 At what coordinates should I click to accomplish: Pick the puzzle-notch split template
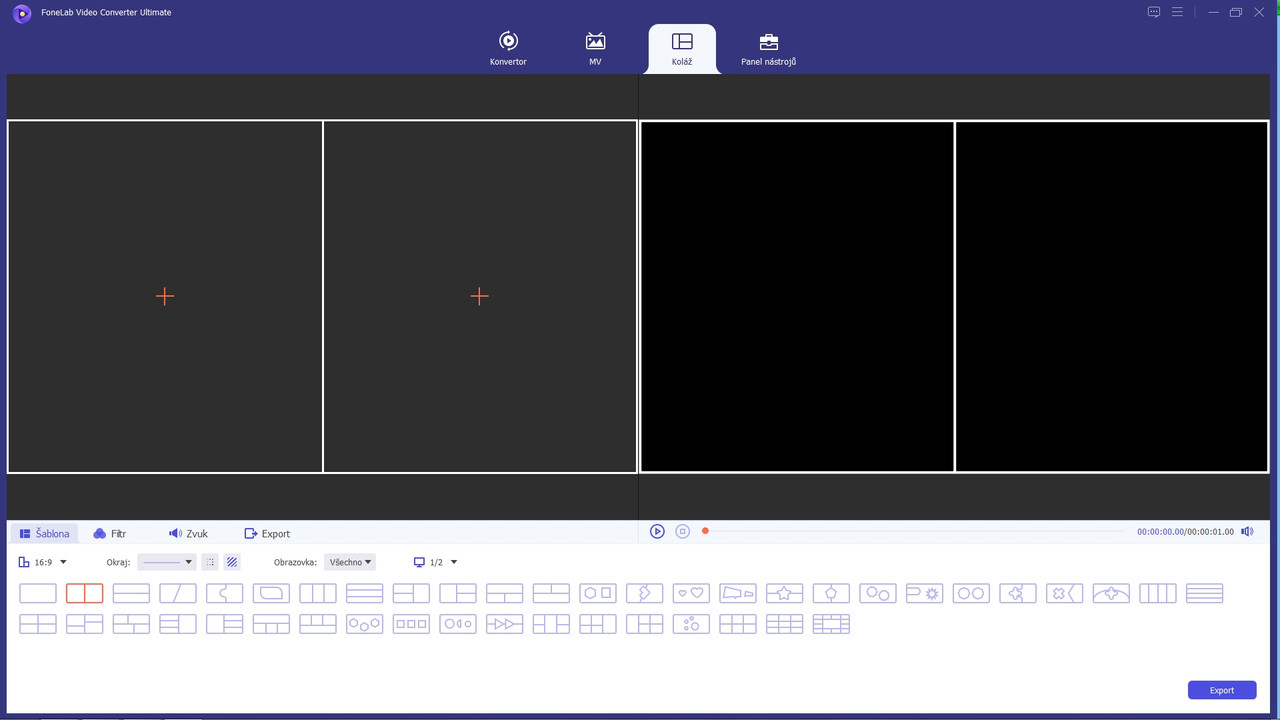click(x=225, y=593)
